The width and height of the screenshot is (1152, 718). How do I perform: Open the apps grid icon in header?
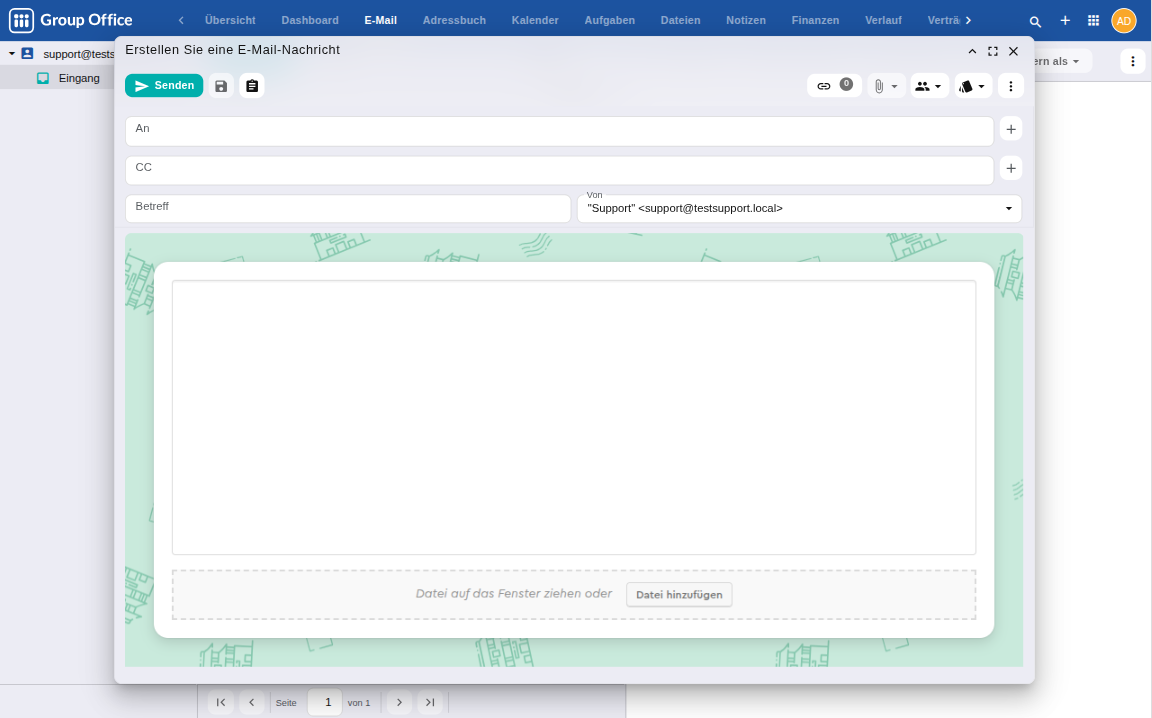pyautogui.click(x=1093, y=21)
